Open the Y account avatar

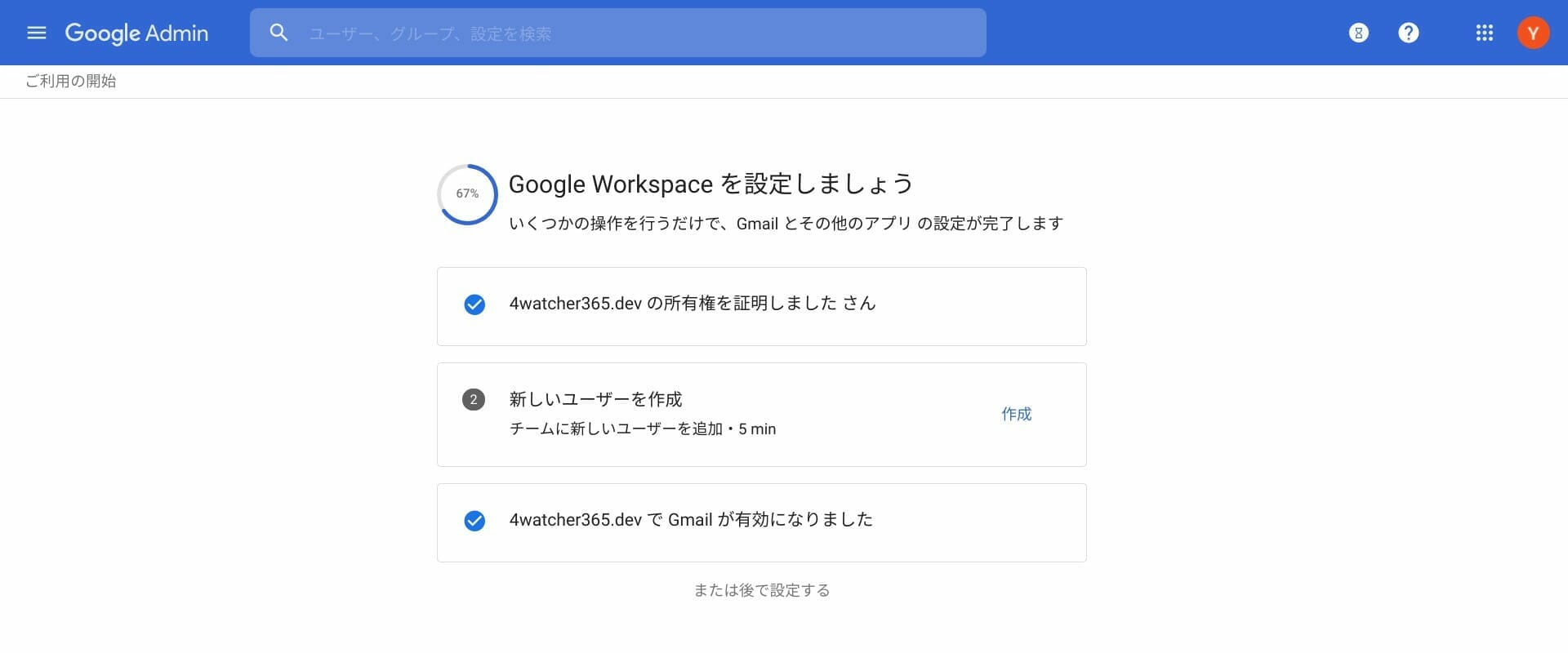point(1533,33)
